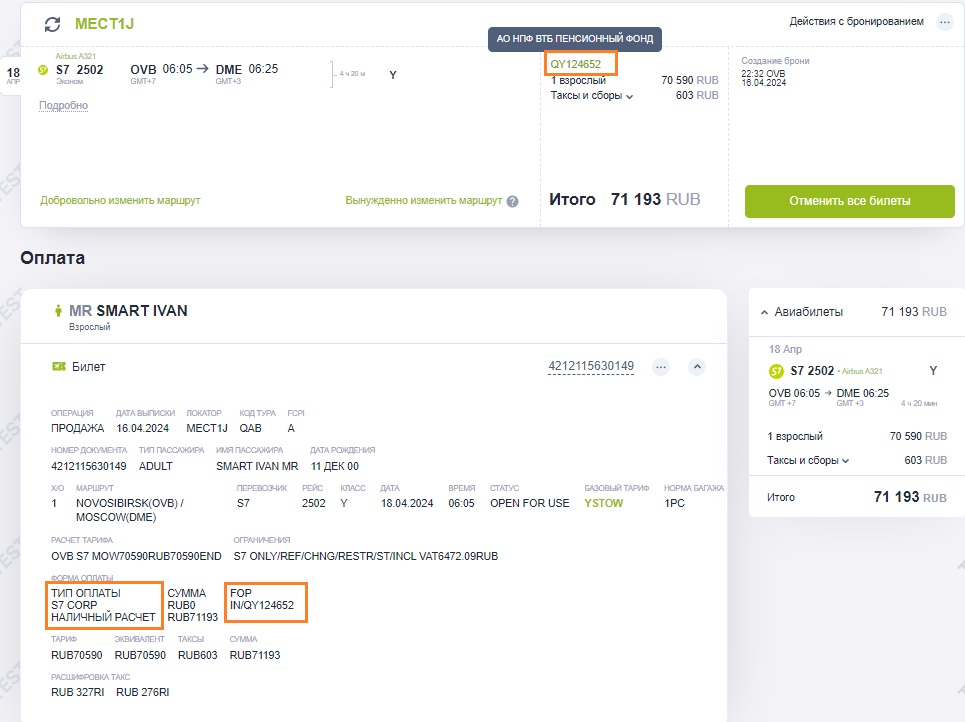Collapse the Авиабилеты summary panel
965x722 pixels.
(764, 313)
